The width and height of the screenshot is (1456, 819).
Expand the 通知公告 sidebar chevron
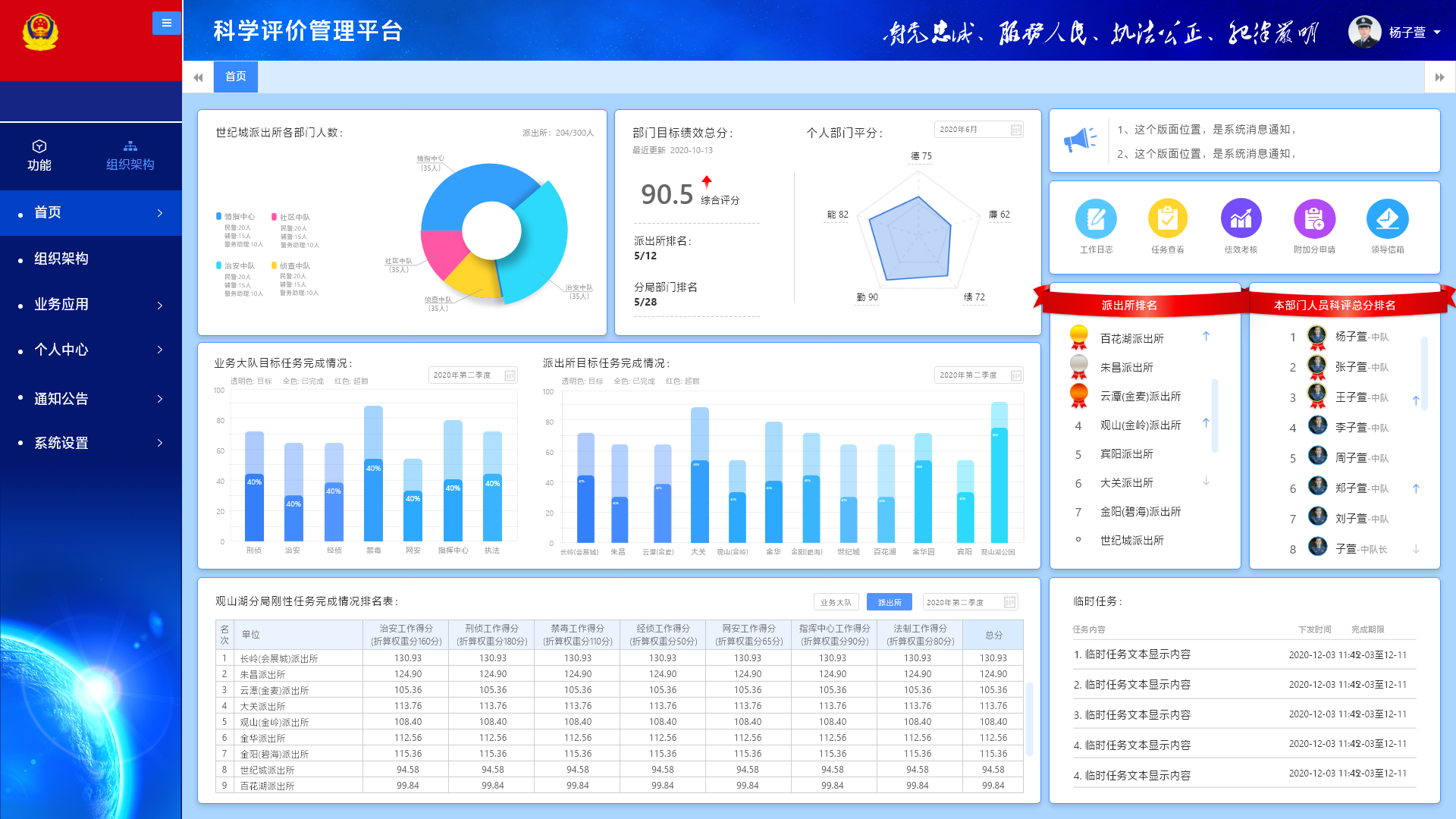click(160, 398)
